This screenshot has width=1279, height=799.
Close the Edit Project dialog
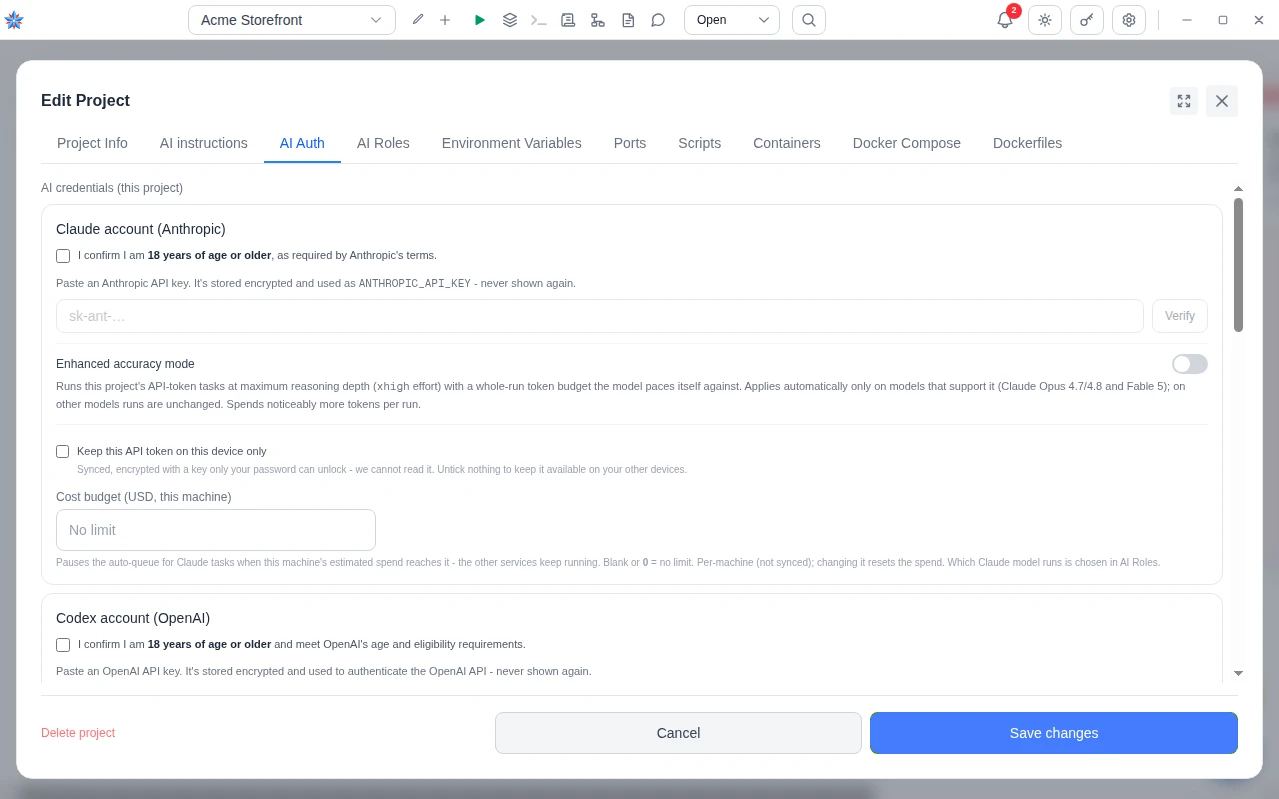1222,101
